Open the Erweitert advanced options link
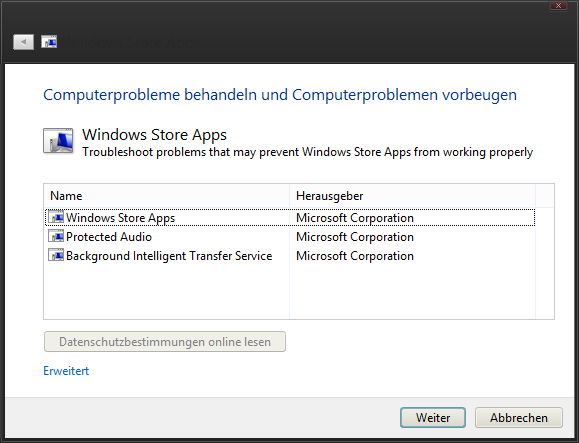579x443 pixels. click(66, 371)
